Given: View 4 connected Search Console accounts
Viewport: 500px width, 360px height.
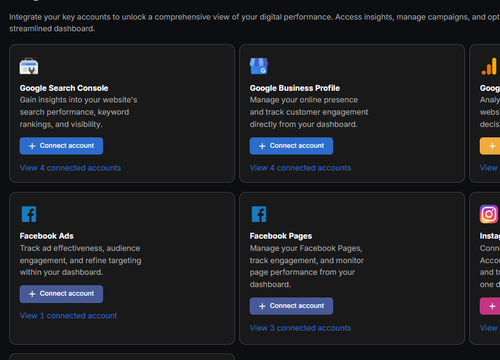Looking at the screenshot, I should [x=70, y=168].
